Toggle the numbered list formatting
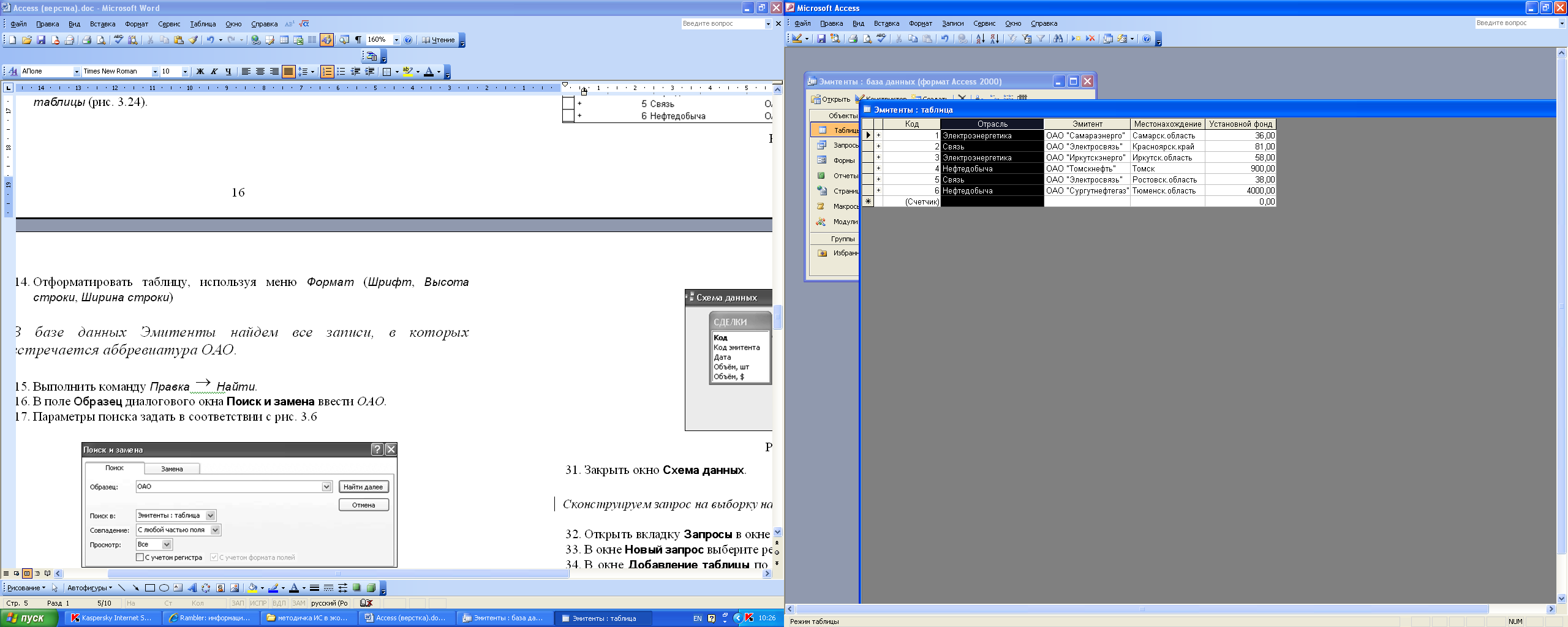This screenshot has width=1568, height=627. tap(327, 72)
